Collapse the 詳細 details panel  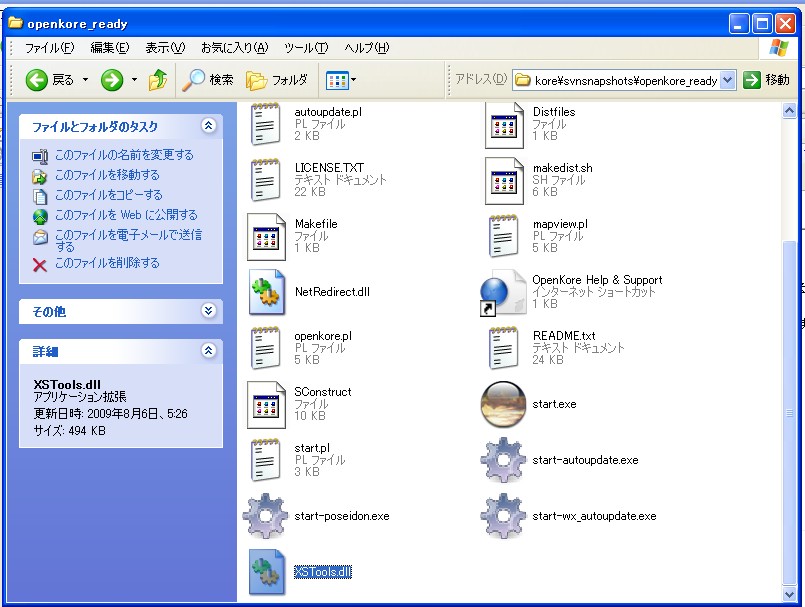point(208,351)
